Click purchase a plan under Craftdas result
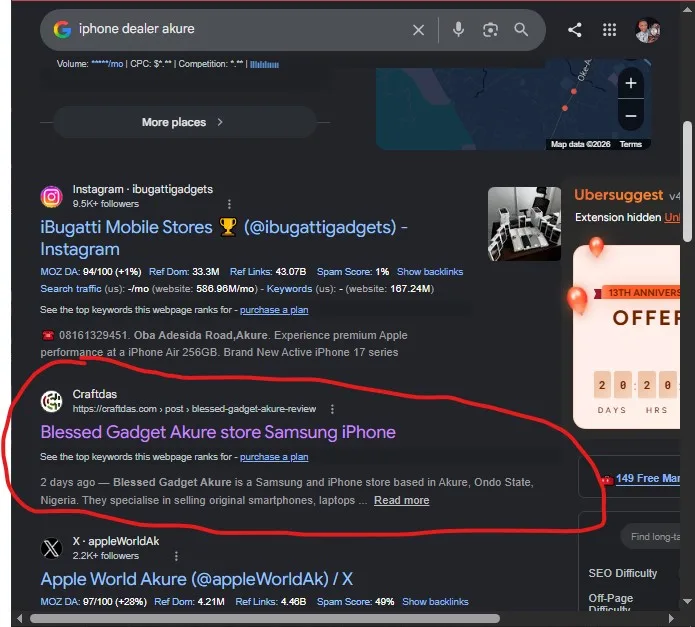 click(274, 457)
